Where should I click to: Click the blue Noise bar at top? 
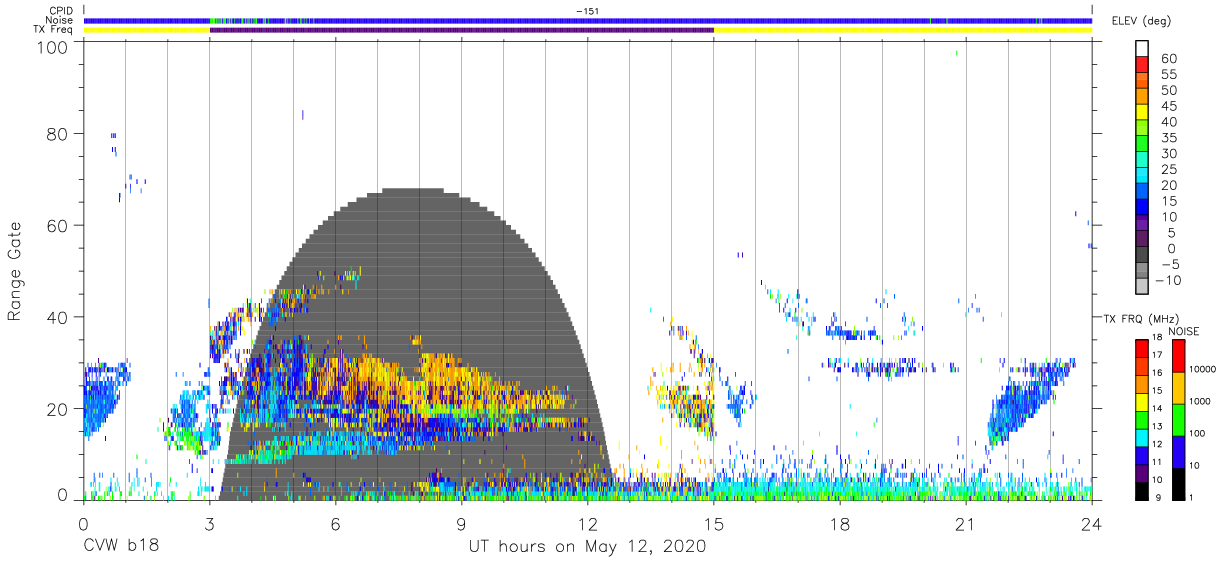(588, 20)
